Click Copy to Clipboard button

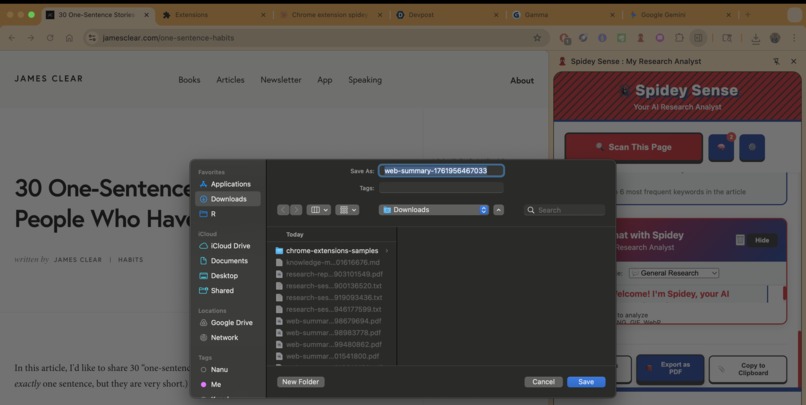pos(748,369)
